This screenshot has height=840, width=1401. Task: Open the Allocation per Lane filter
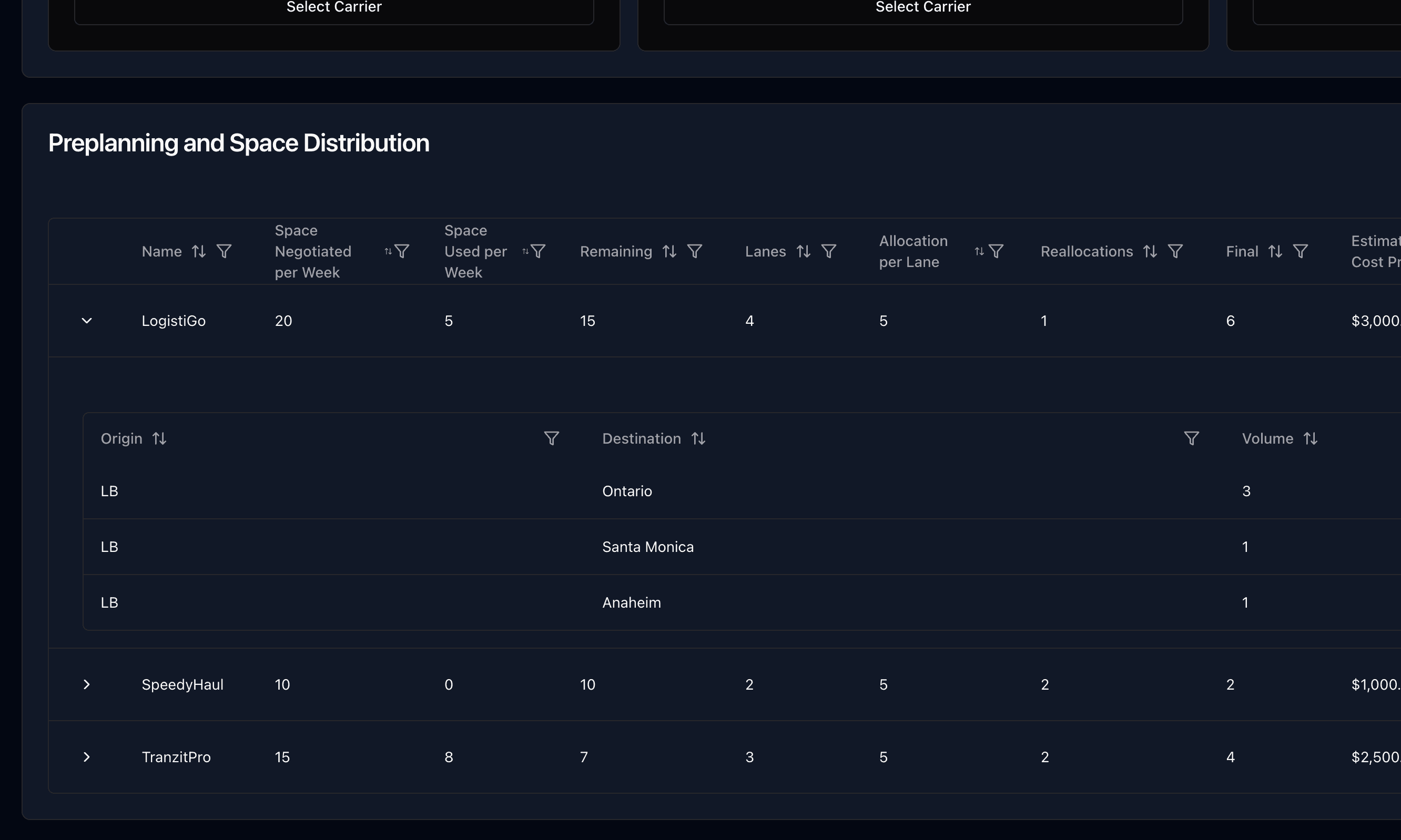click(995, 251)
